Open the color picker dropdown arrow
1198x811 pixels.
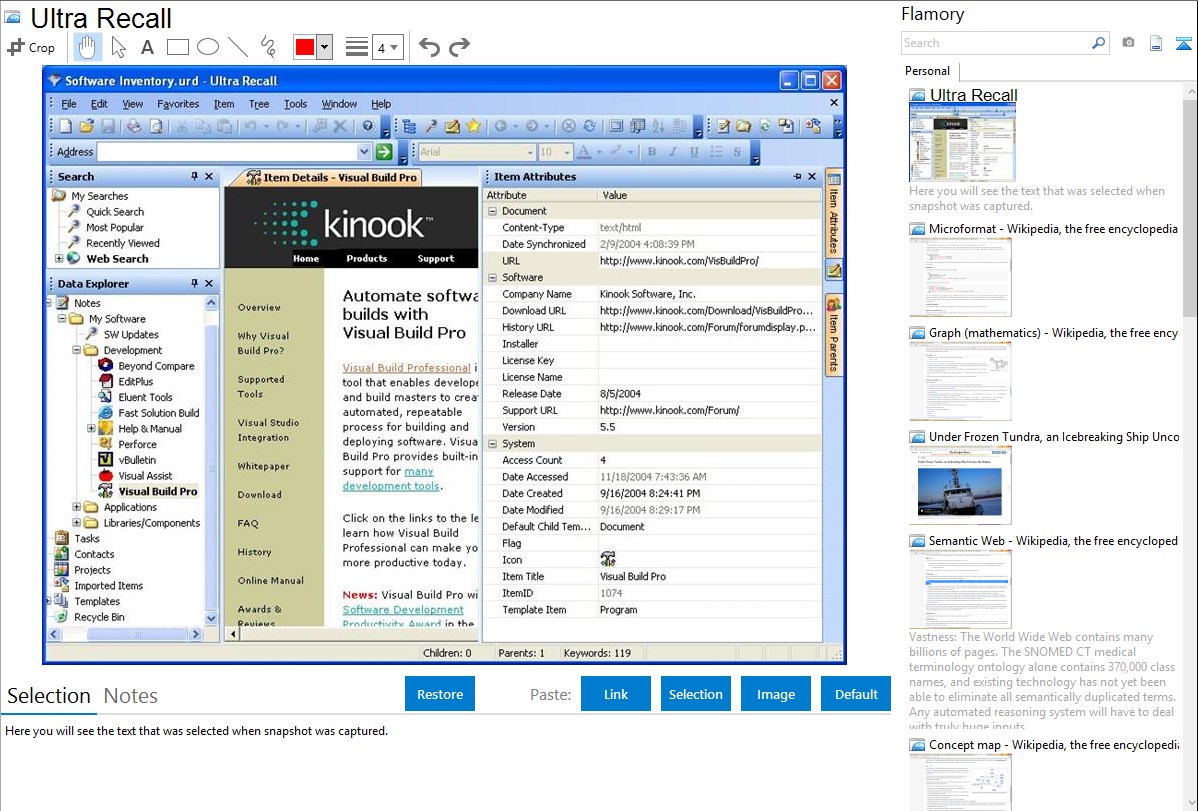pyautogui.click(x=325, y=47)
